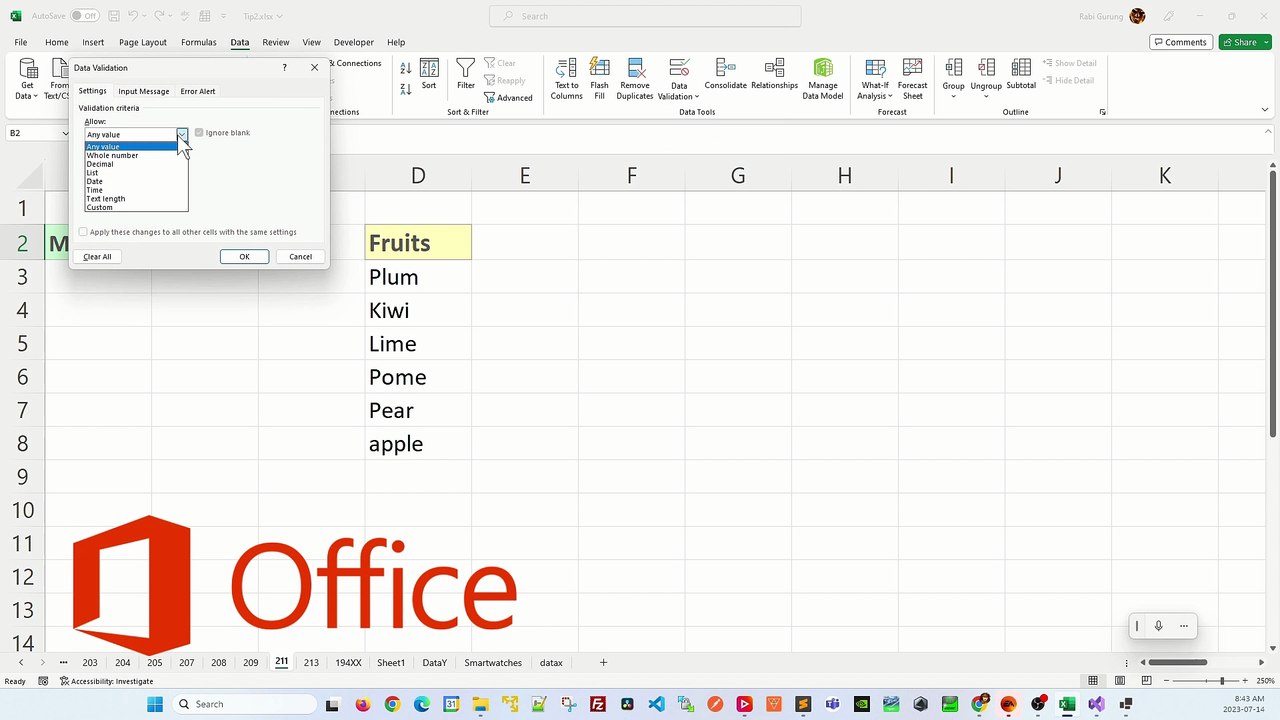Open the Page Layout ribbon tab

(143, 42)
